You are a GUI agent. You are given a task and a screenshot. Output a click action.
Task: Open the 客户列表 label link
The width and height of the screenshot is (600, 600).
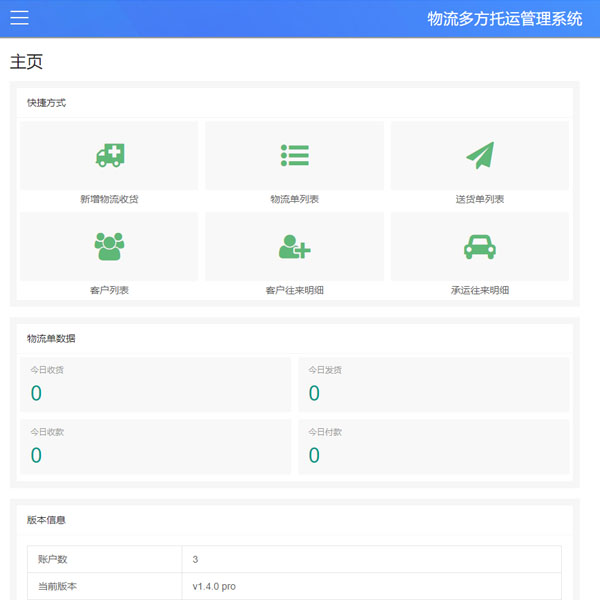point(109,290)
